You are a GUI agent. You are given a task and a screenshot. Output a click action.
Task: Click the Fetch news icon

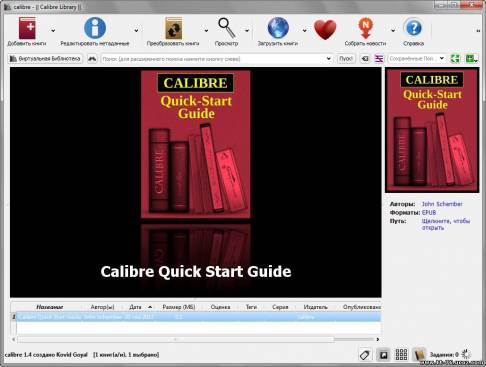pyautogui.click(x=365, y=28)
